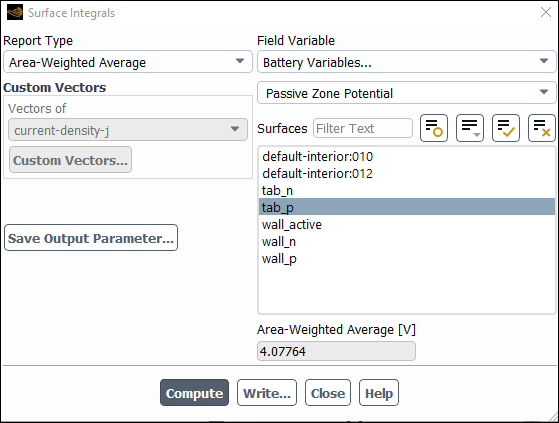The width and height of the screenshot is (559, 423).
Task: Click the Write... button
Action: point(267,393)
